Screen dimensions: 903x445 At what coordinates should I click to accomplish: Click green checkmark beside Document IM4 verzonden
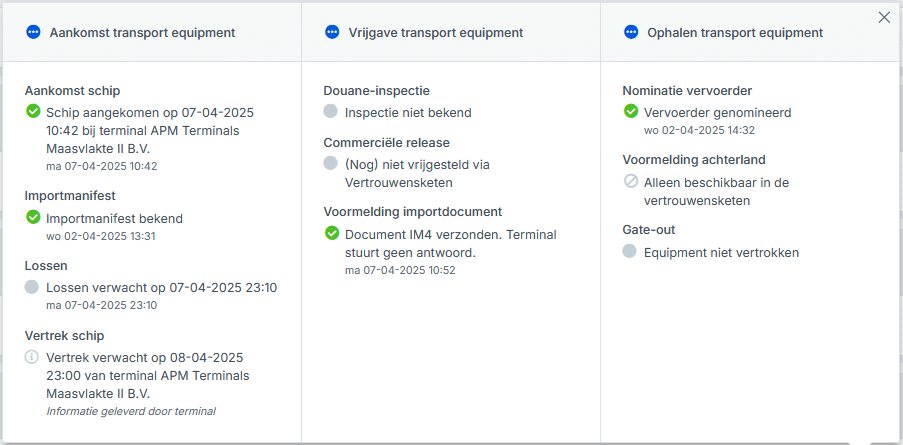click(x=332, y=233)
